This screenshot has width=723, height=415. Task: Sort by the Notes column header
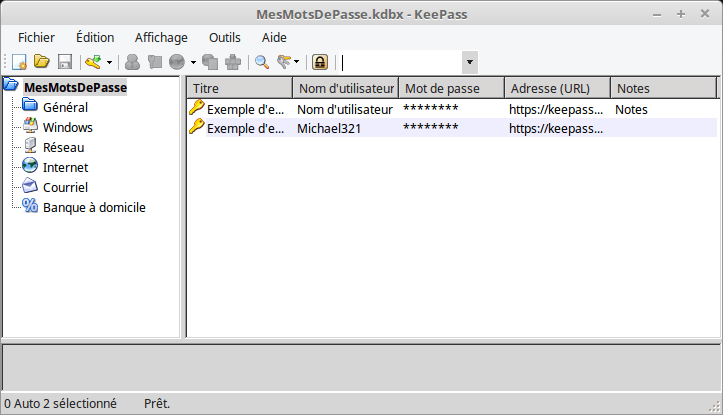click(664, 88)
